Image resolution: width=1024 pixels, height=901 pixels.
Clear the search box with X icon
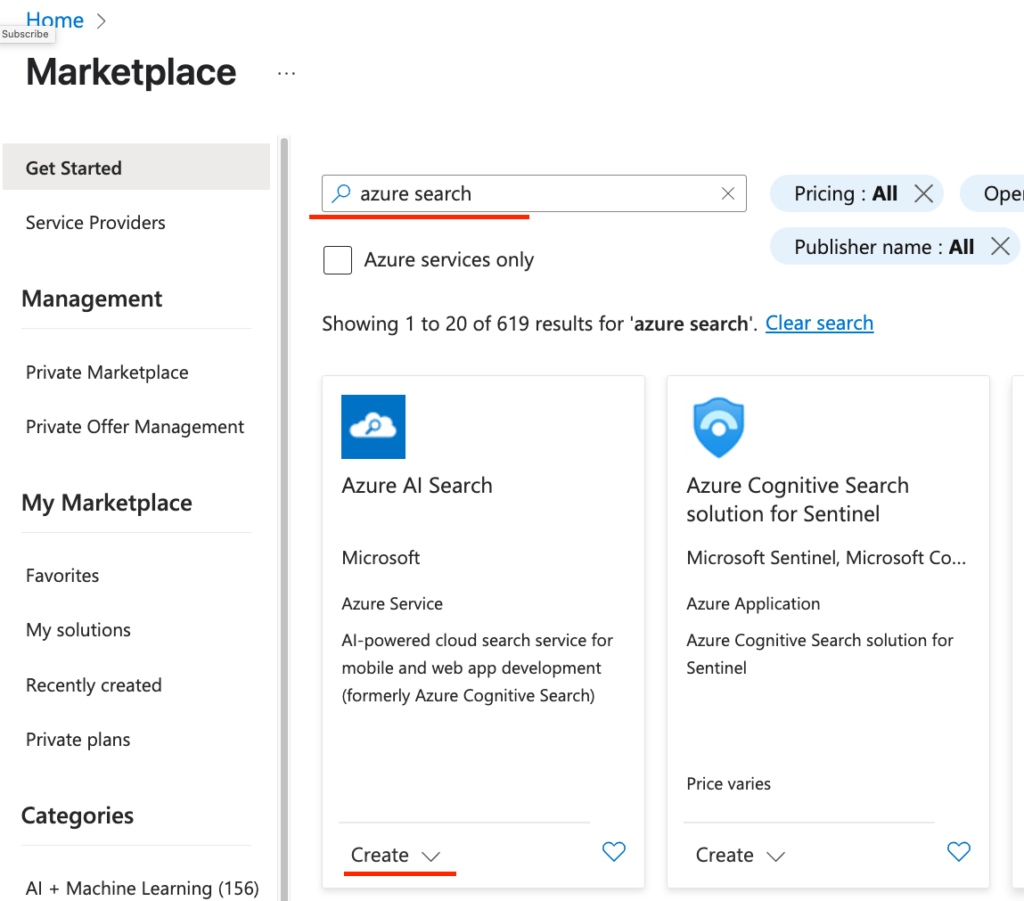728,193
